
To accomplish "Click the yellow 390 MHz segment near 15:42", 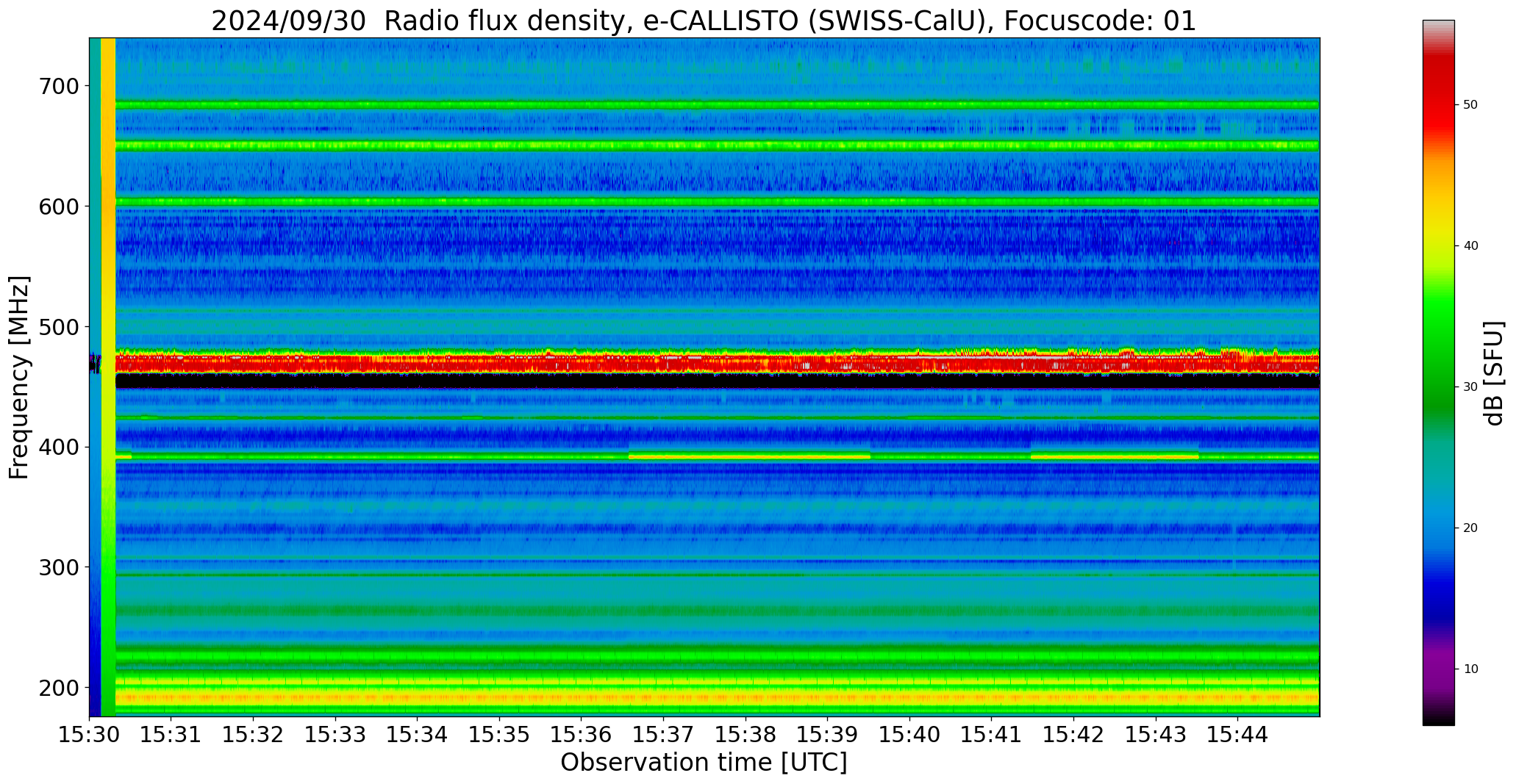I will tap(1115, 456).
